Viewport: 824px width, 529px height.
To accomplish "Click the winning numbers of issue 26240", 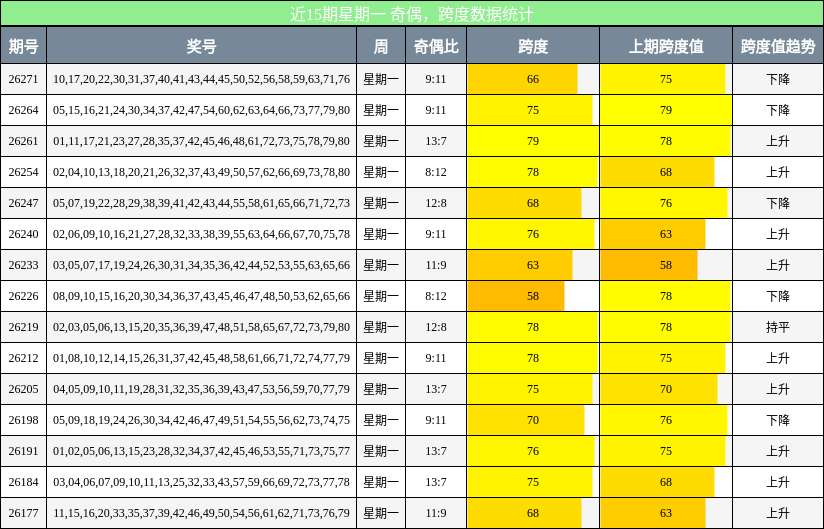I will click(202, 234).
